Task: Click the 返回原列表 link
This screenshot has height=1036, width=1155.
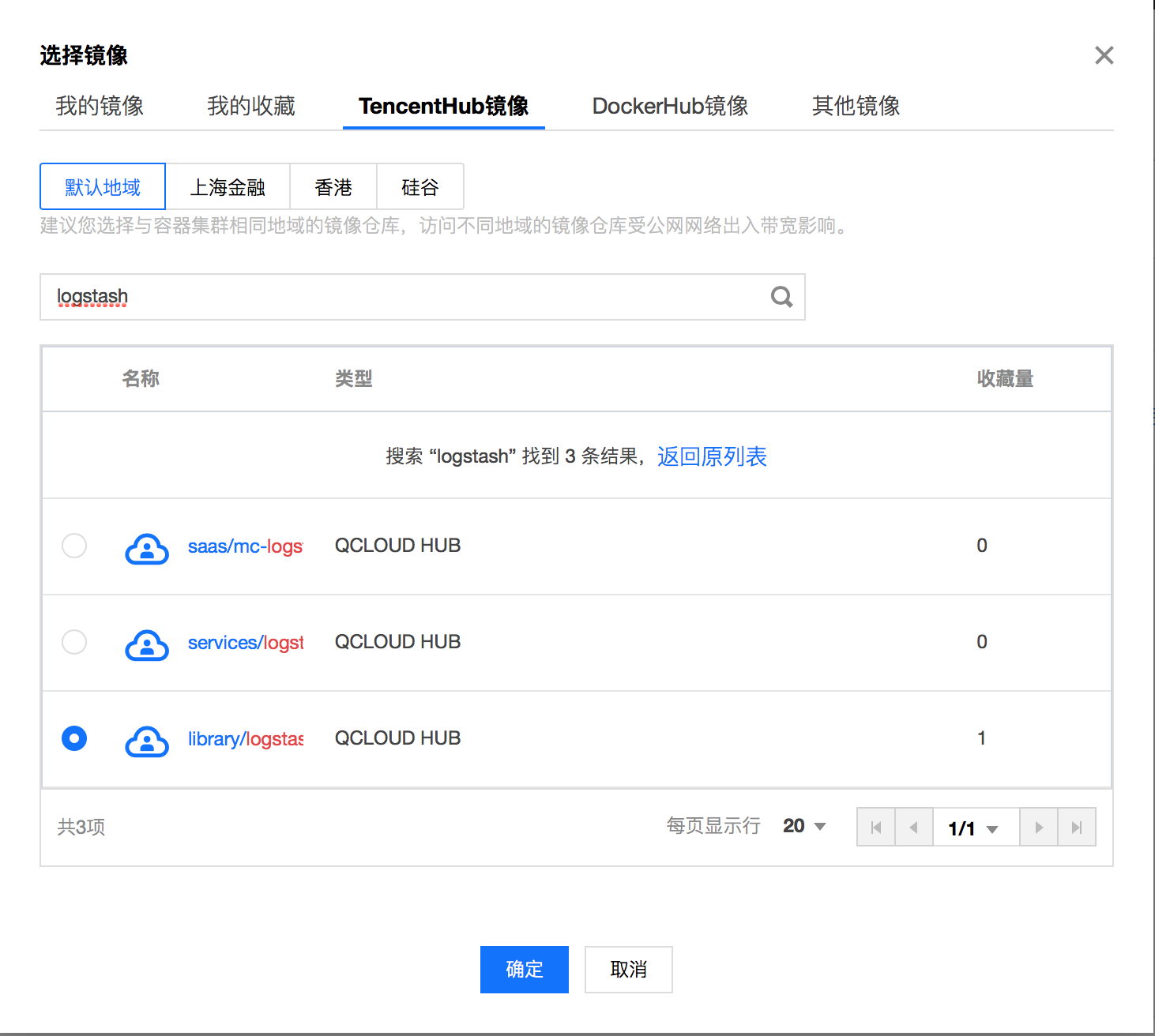Action: pos(712,456)
